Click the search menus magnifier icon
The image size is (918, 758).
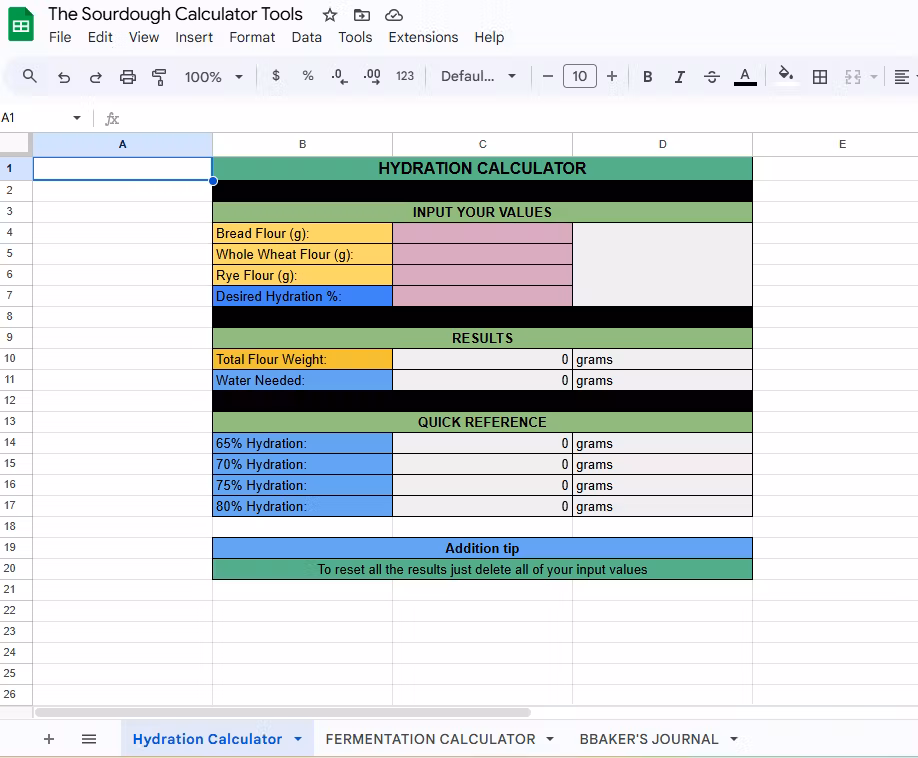pos(30,76)
